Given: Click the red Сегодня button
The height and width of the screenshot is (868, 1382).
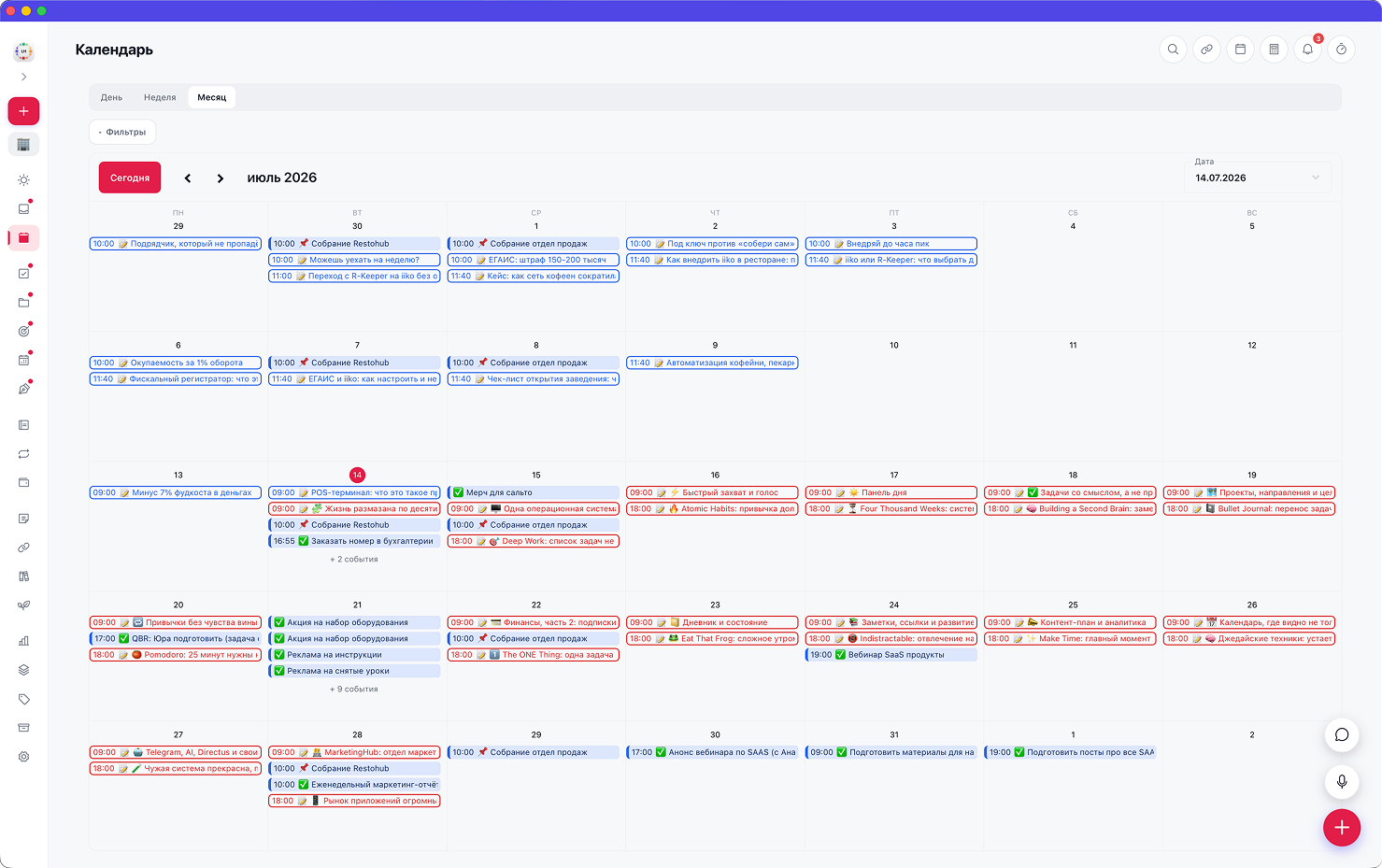Looking at the screenshot, I should point(130,178).
